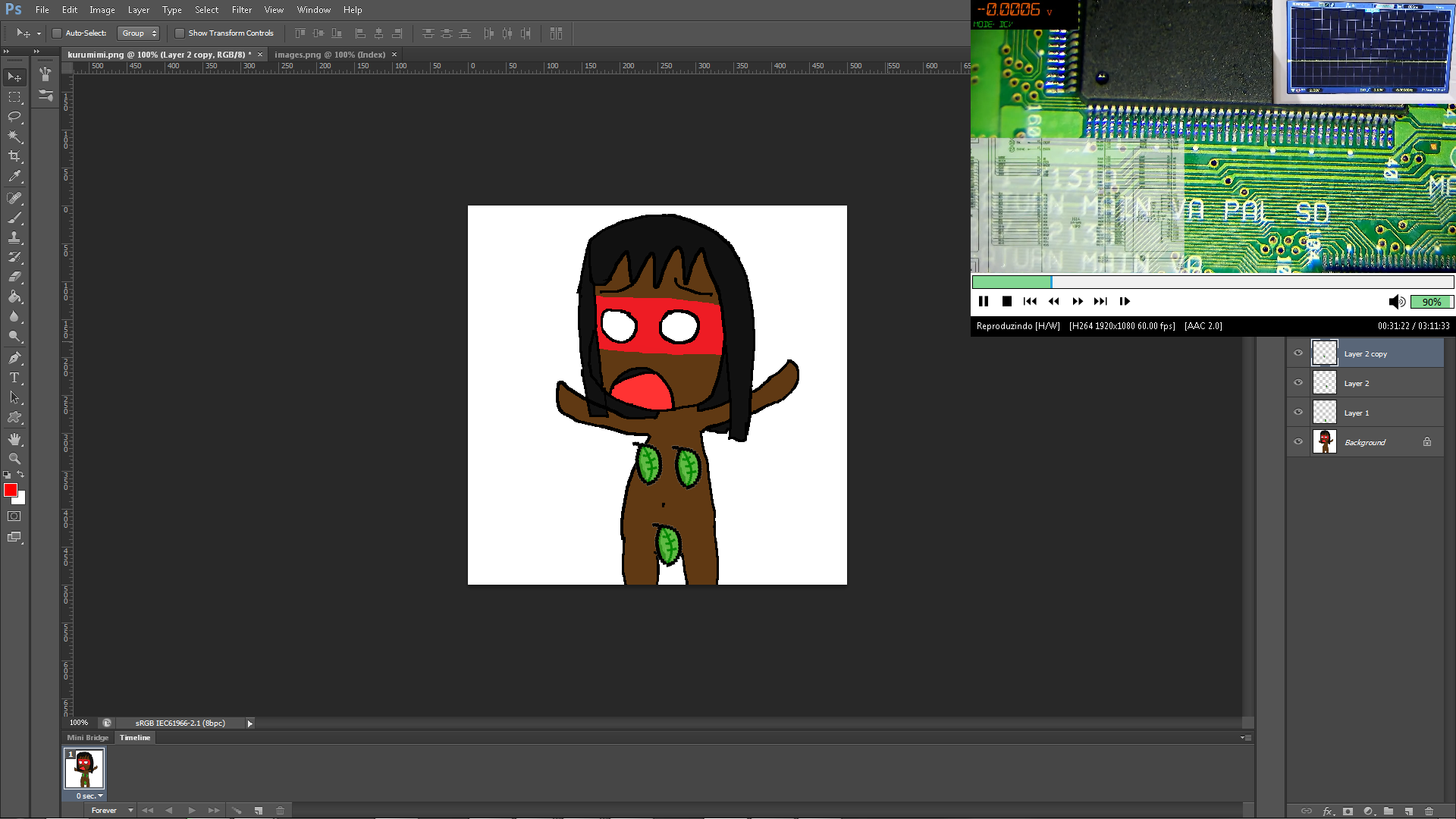This screenshot has height=819, width=1456.
Task: Switch to images.png document tab
Action: (330, 55)
